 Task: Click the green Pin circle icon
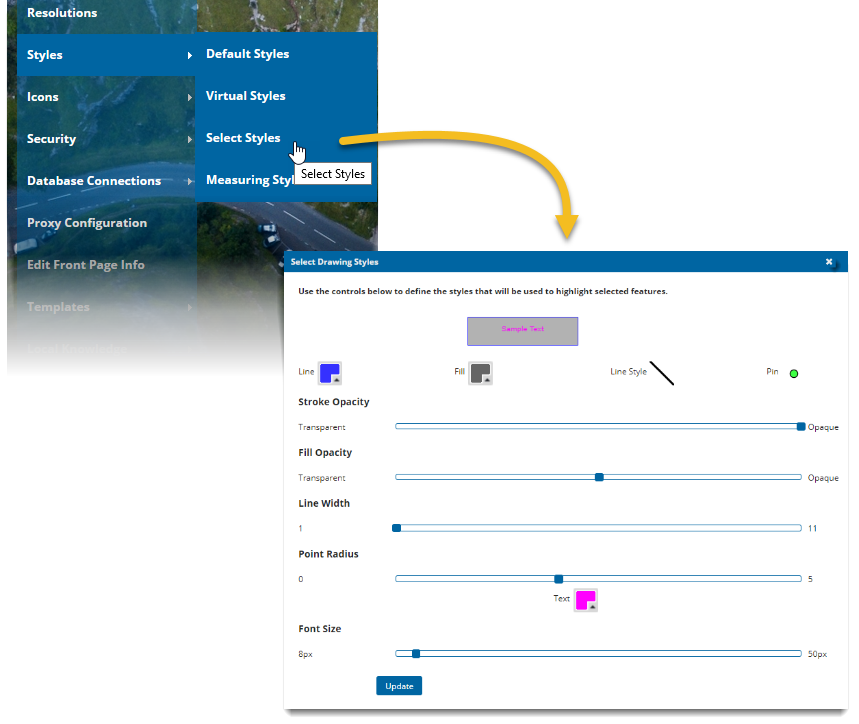pos(794,374)
